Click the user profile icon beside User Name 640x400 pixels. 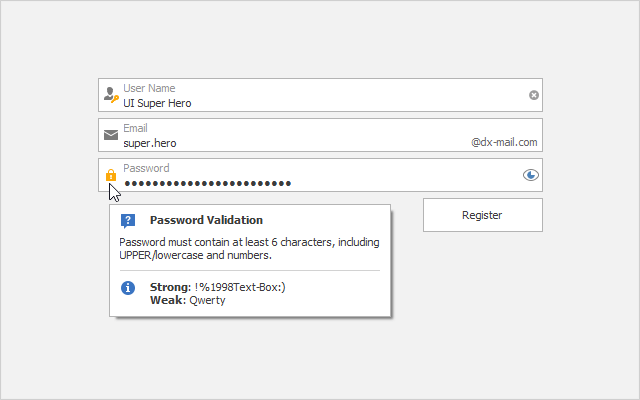(110, 96)
